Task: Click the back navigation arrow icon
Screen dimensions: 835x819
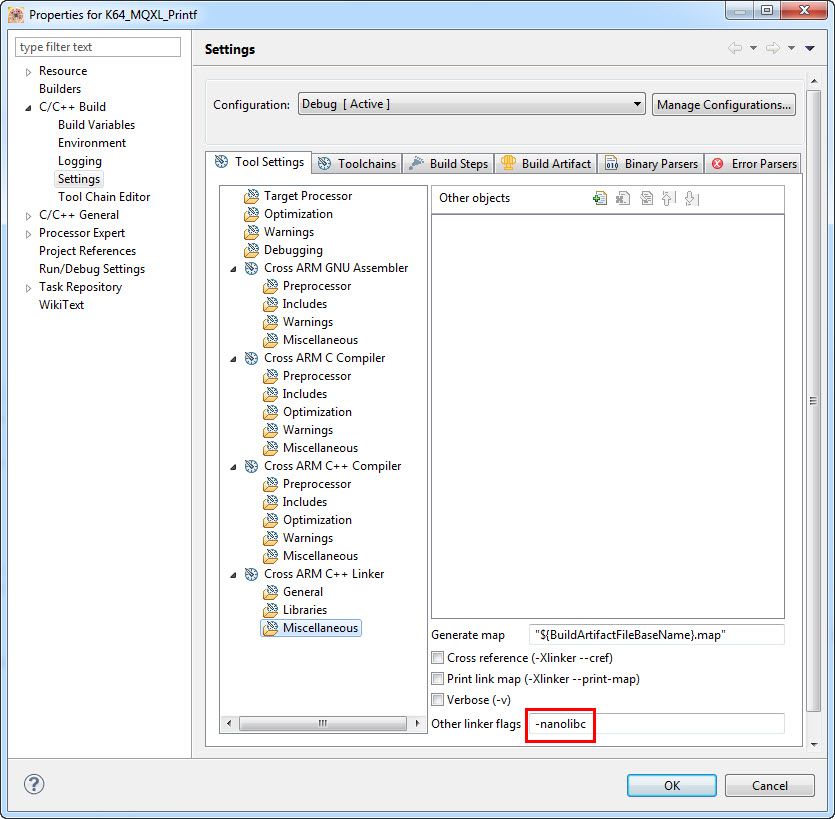Action: (x=735, y=48)
